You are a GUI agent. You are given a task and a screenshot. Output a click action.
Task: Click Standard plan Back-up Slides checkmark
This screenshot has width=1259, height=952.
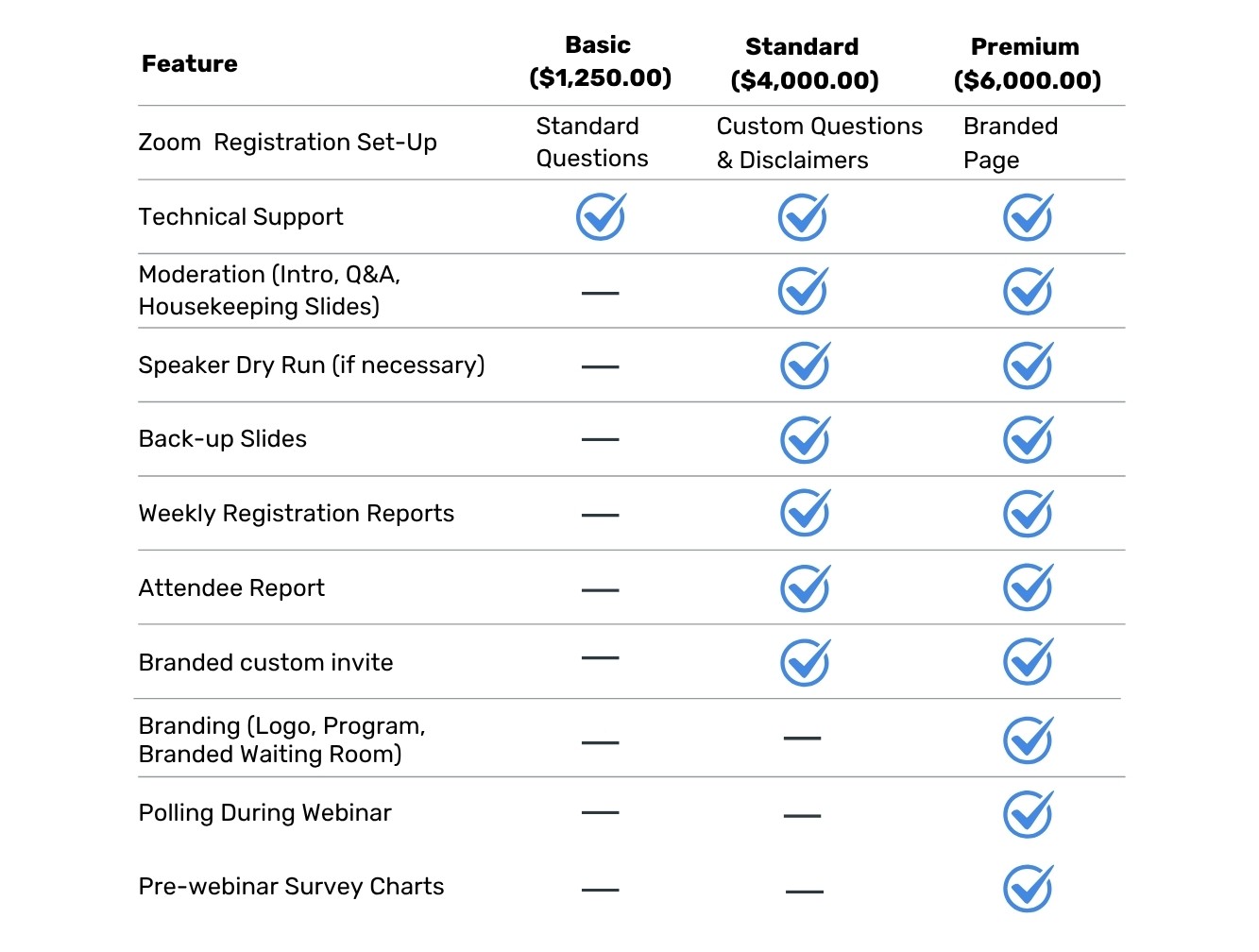(805, 439)
